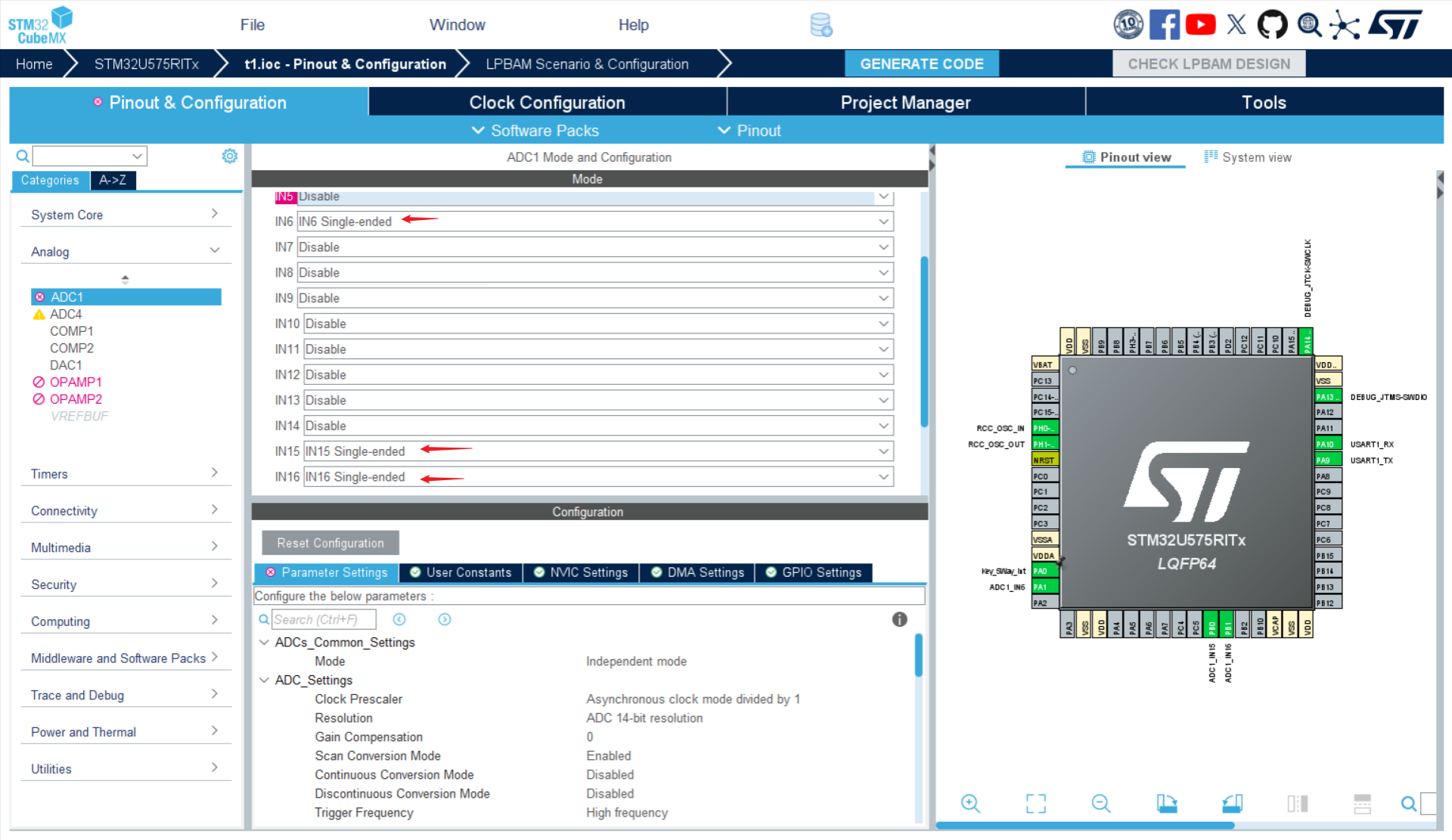Select the A->Z sorting toggle
Image resolution: width=1452 pixels, height=840 pixels.
click(113, 180)
